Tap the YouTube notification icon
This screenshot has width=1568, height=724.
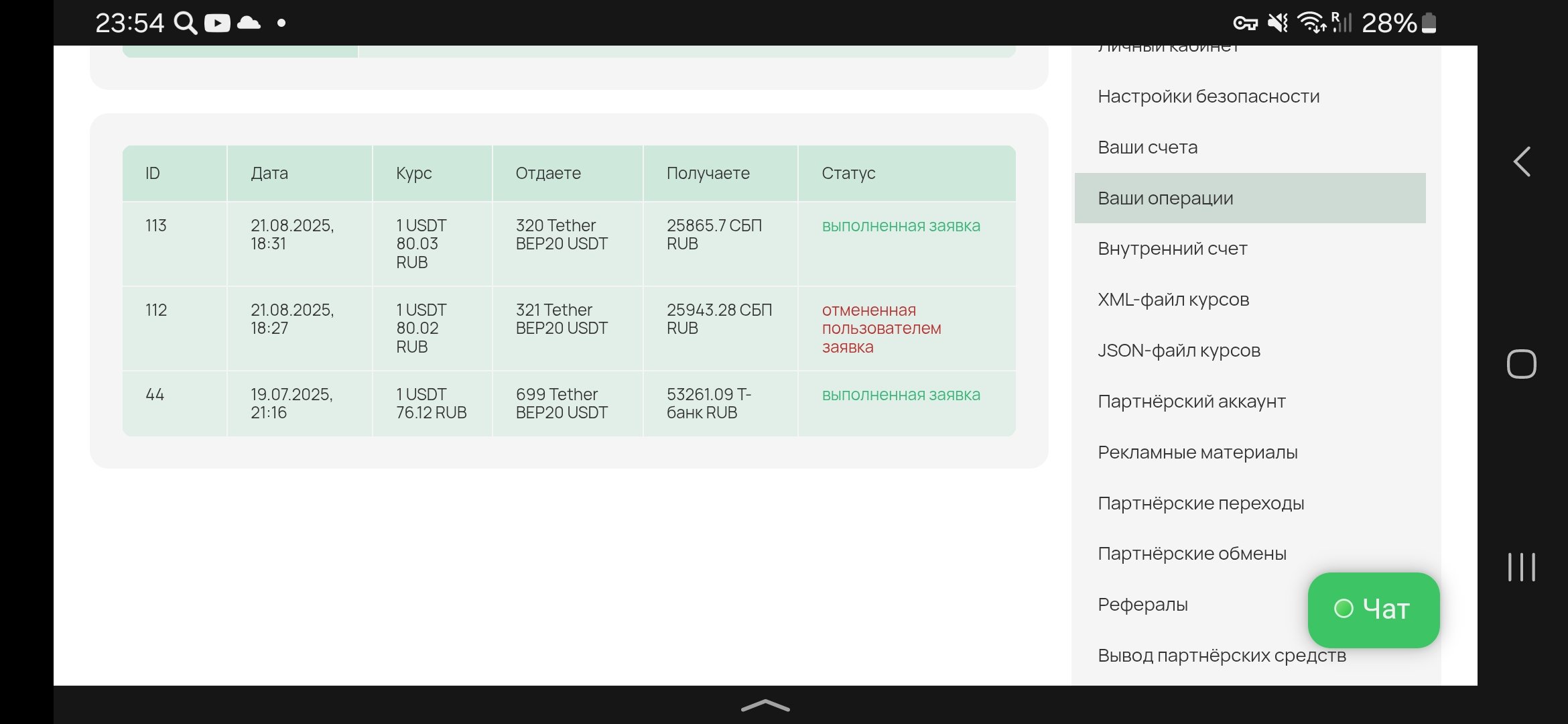point(217,23)
